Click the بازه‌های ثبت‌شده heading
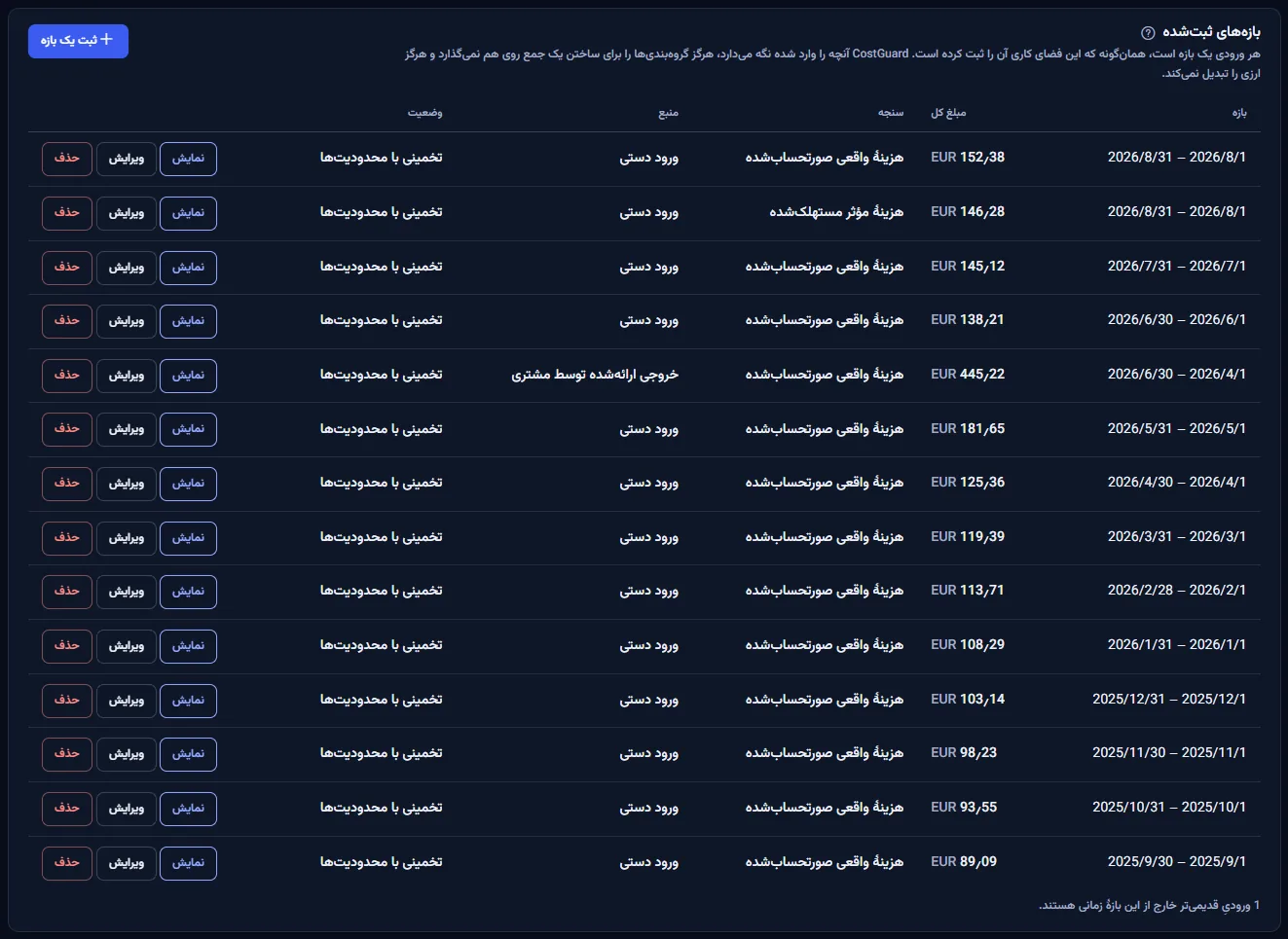The image size is (1288, 939). [x=1211, y=32]
